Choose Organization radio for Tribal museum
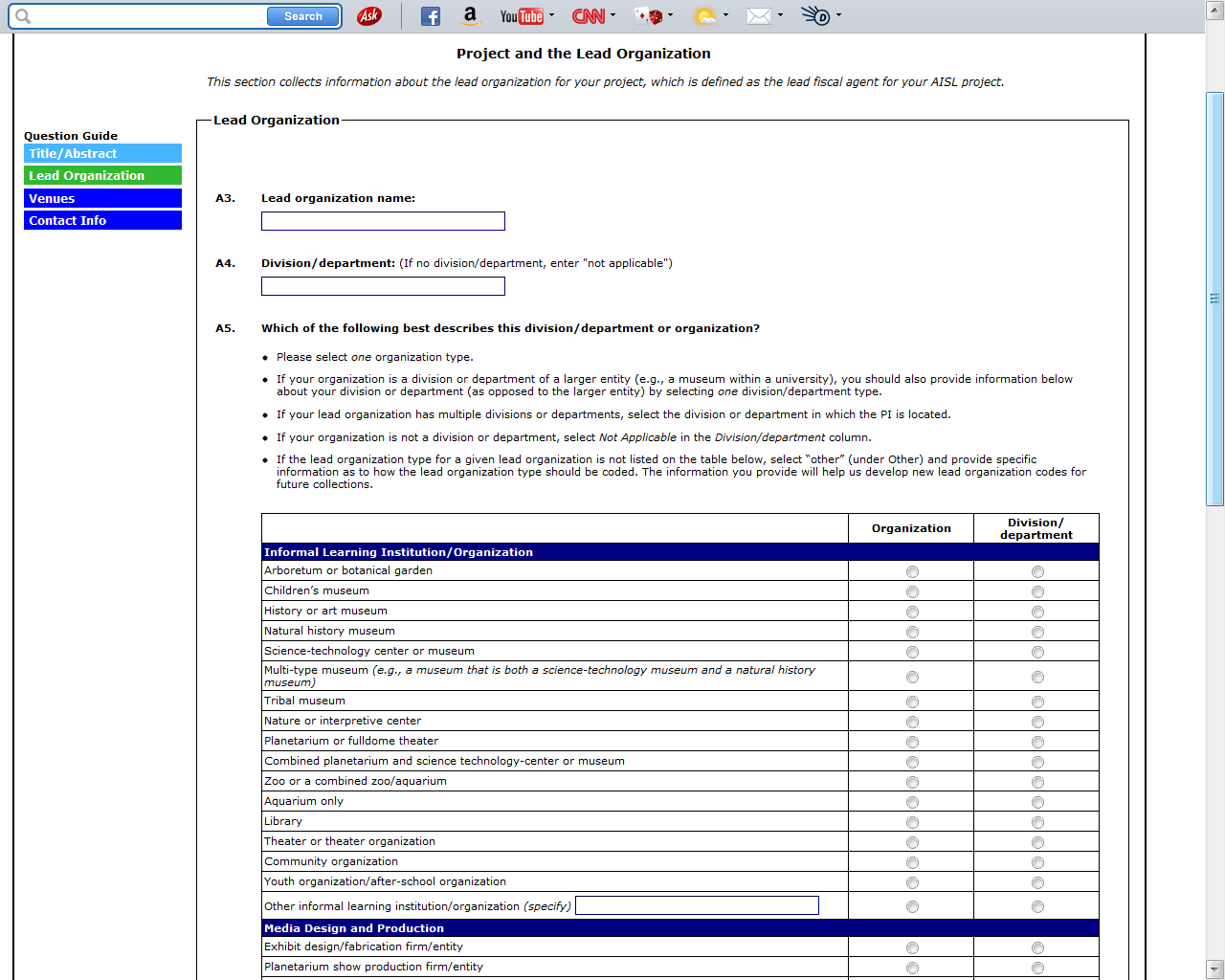The width and height of the screenshot is (1225, 980). 912,702
